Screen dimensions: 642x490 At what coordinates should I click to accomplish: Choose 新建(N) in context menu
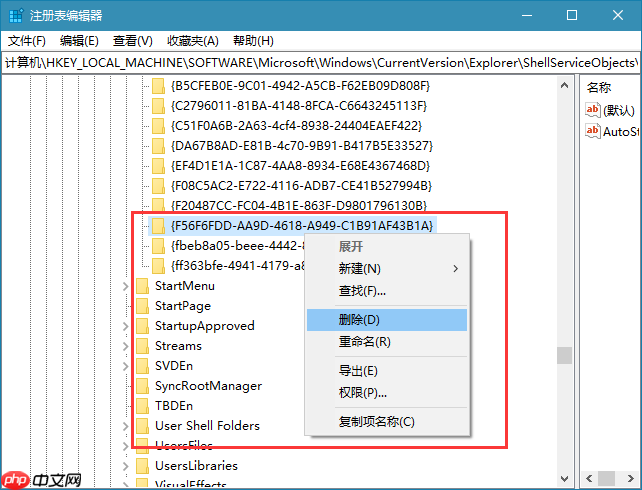click(x=387, y=269)
